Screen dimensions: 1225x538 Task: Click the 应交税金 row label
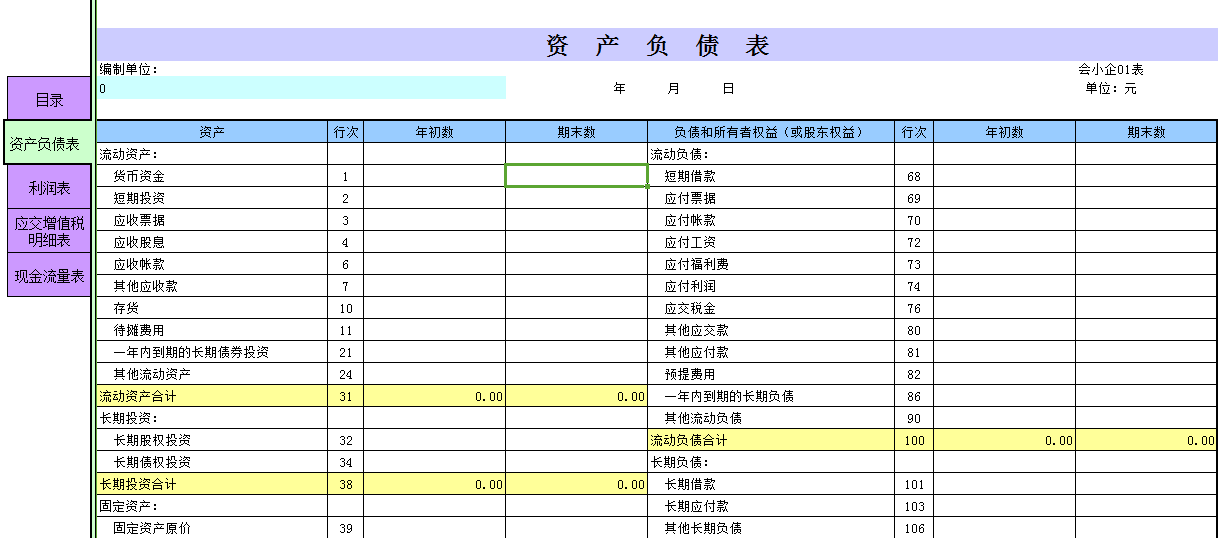690,308
